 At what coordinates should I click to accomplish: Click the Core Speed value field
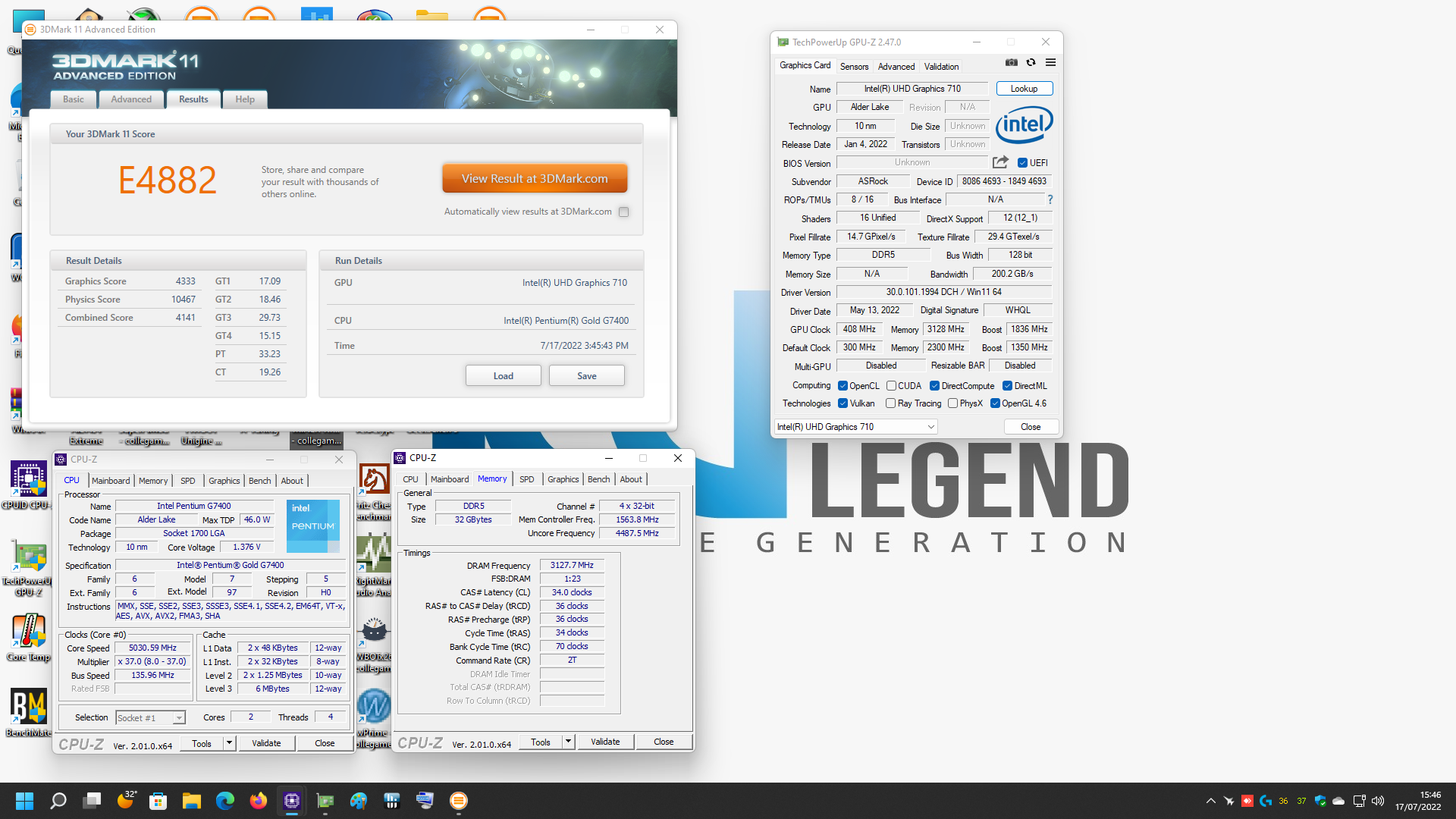click(x=152, y=648)
